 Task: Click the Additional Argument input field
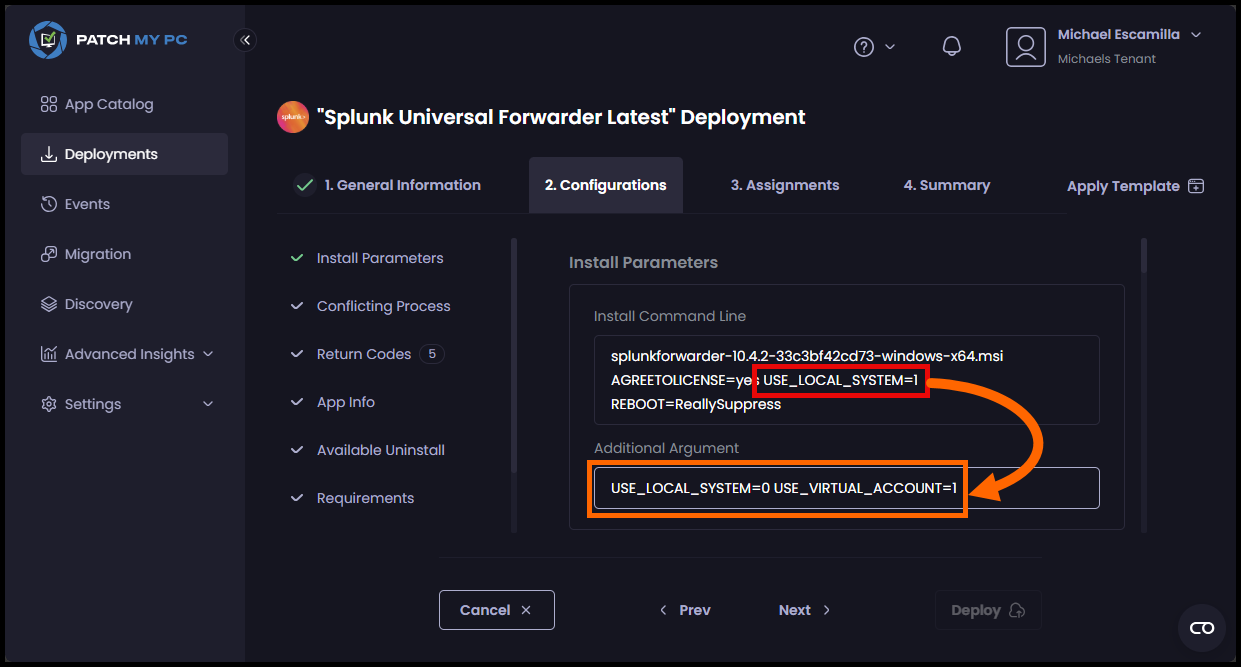tap(846, 488)
